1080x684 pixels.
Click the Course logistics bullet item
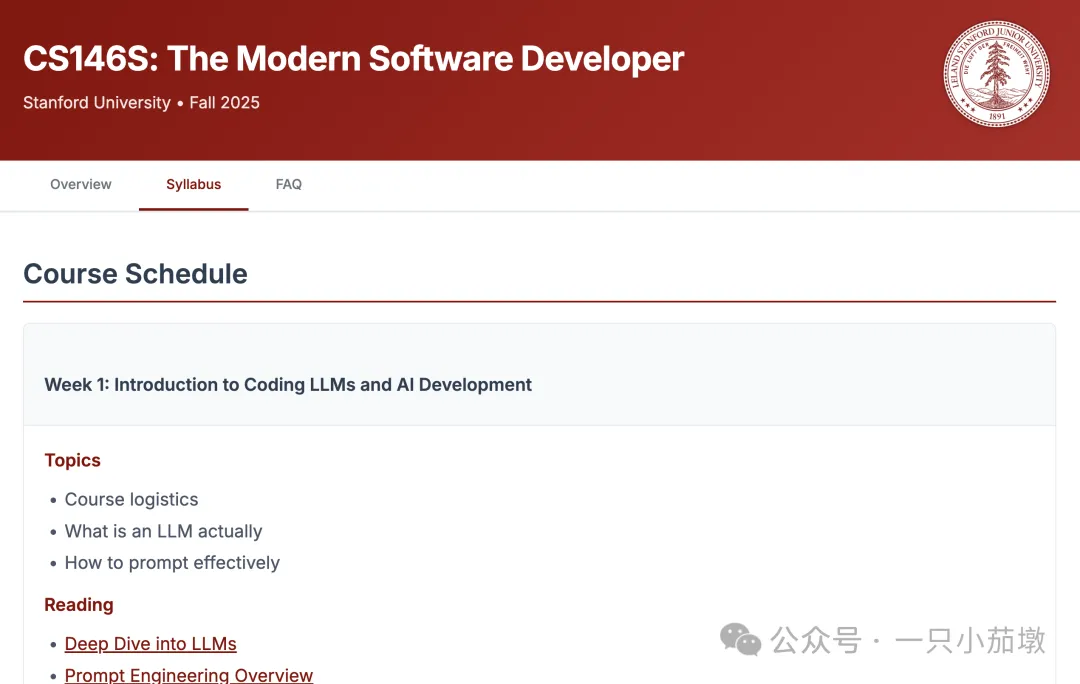tap(131, 499)
